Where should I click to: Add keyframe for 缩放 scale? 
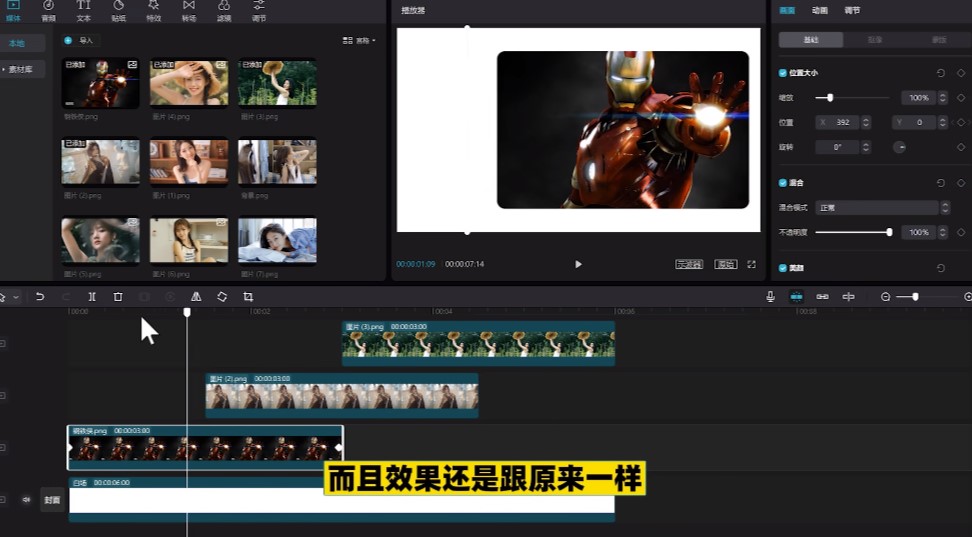[x=961, y=98]
